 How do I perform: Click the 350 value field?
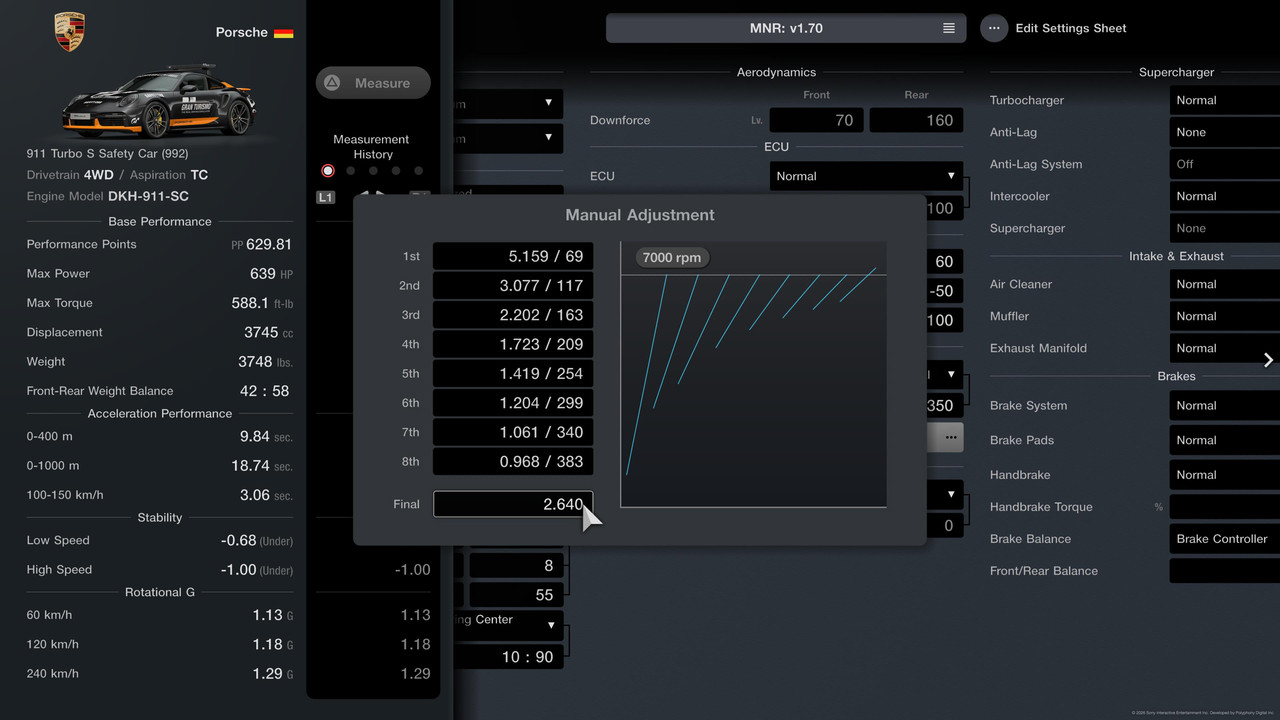pyautogui.click(x=944, y=406)
